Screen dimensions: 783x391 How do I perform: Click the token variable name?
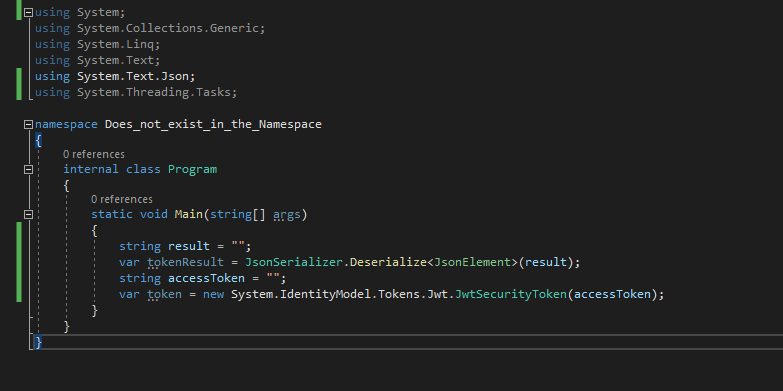point(164,294)
